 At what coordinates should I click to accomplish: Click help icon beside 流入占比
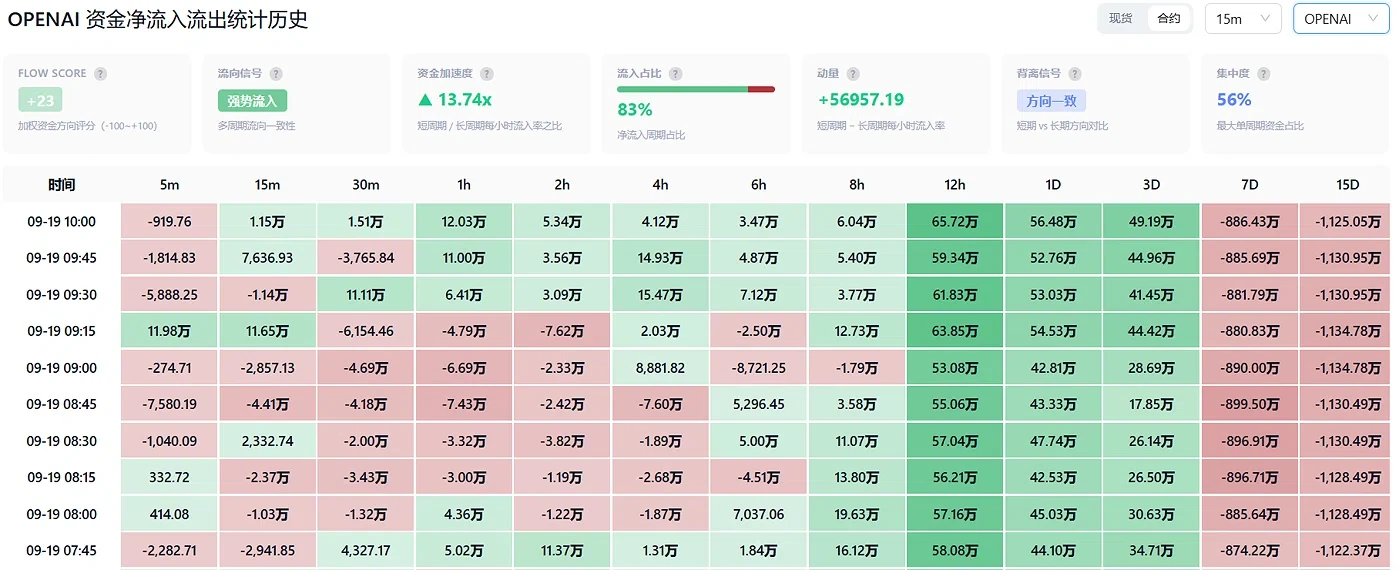point(676,74)
